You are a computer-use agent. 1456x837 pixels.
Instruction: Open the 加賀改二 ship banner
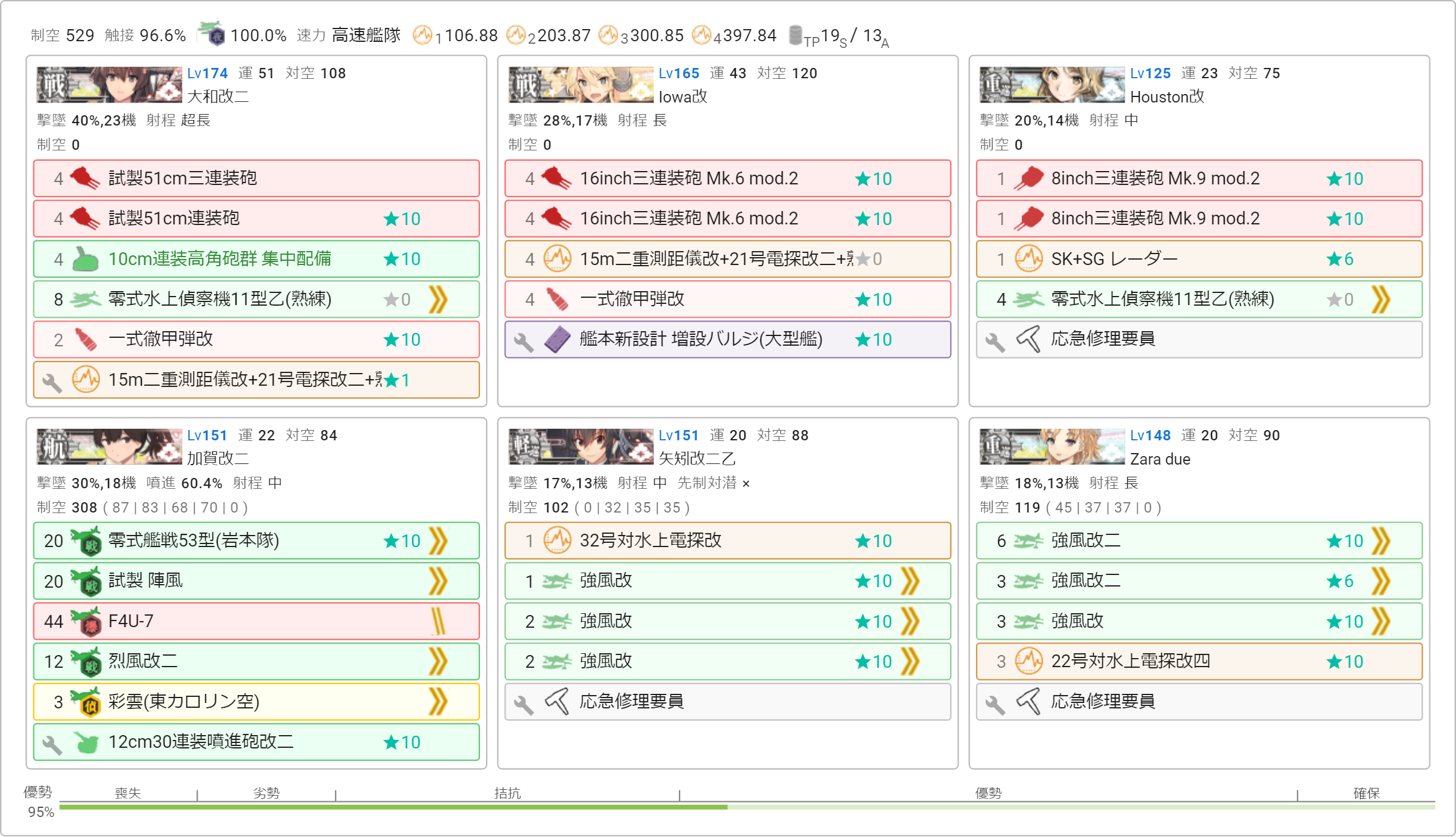pos(109,446)
